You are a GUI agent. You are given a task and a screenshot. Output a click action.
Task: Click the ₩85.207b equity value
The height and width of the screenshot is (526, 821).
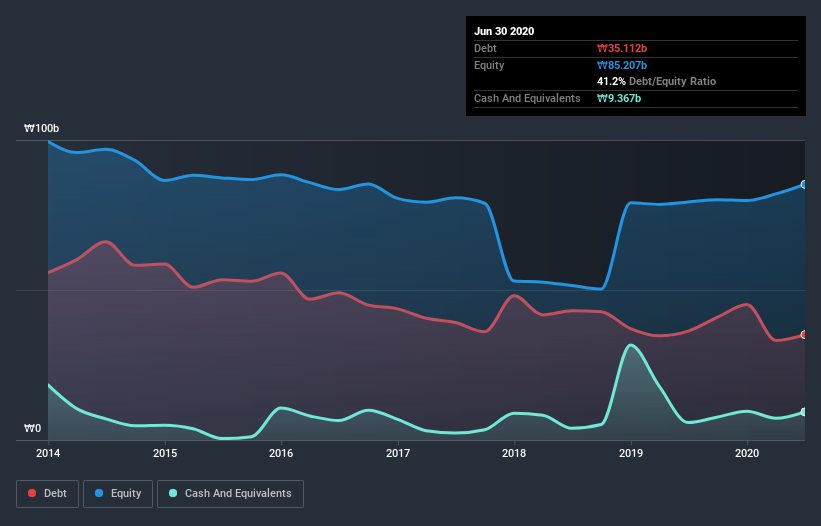coord(622,65)
